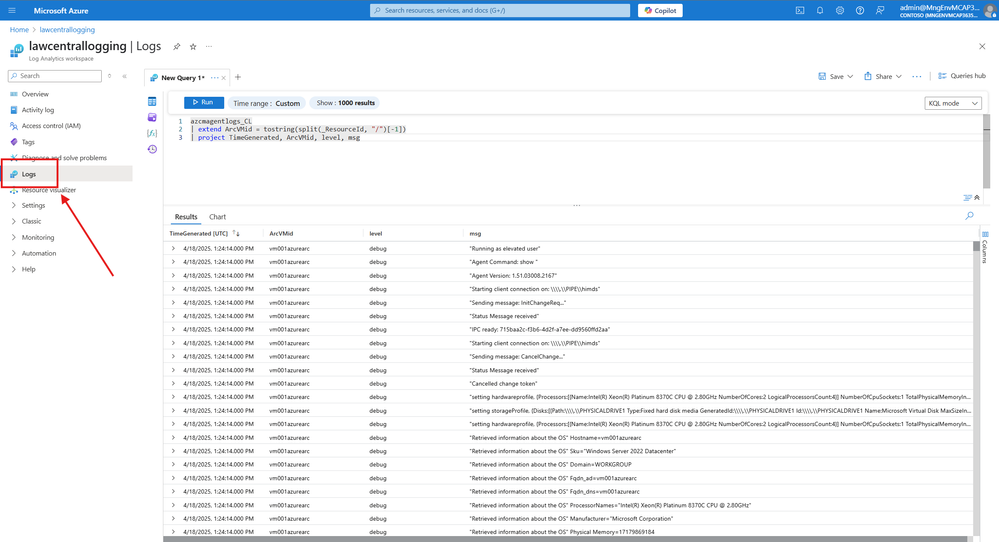Click the account avatar icon
The height and width of the screenshot is (542, 999).
click(x=991, y=10)
